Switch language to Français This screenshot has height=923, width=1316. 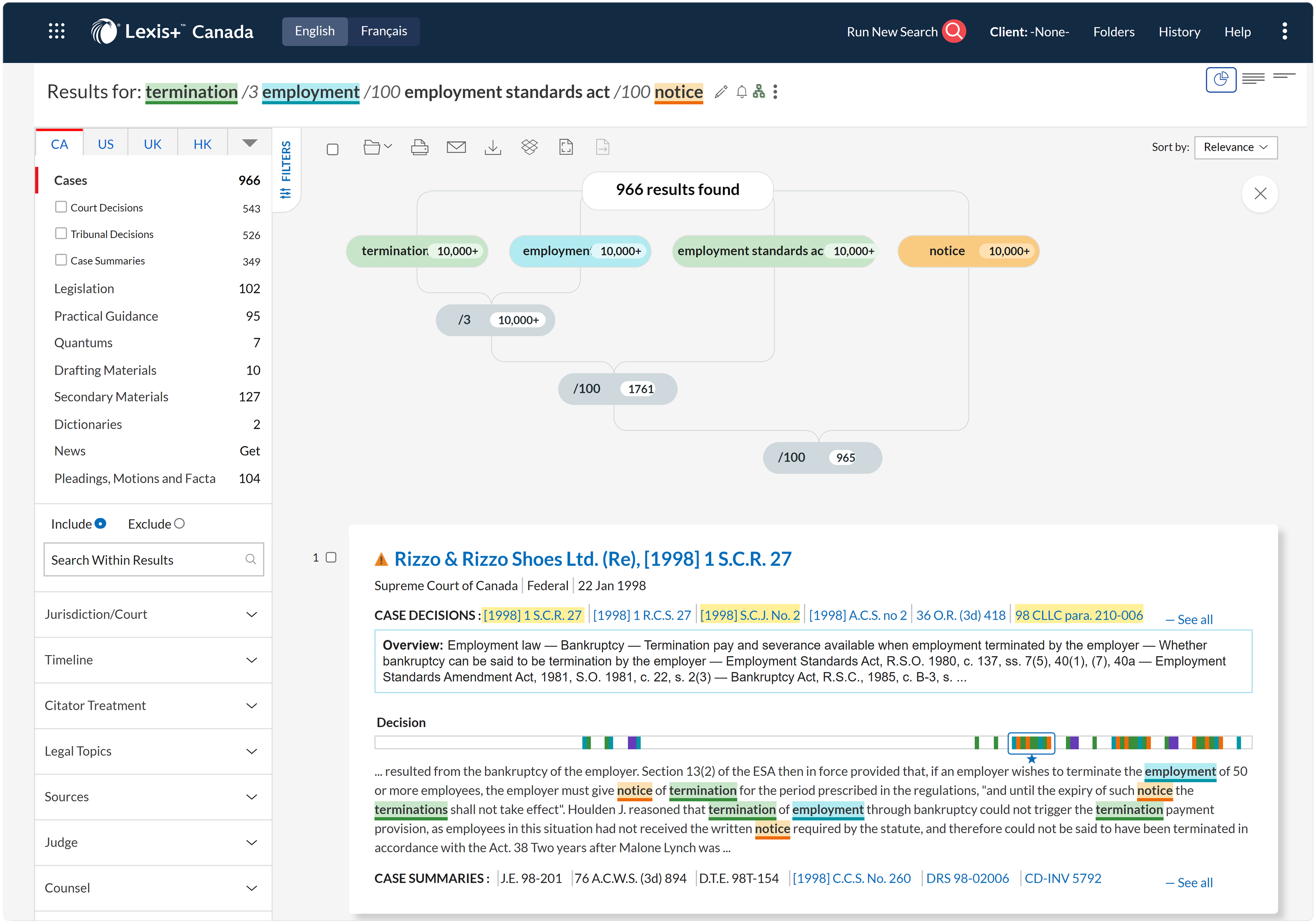(383, 31)
